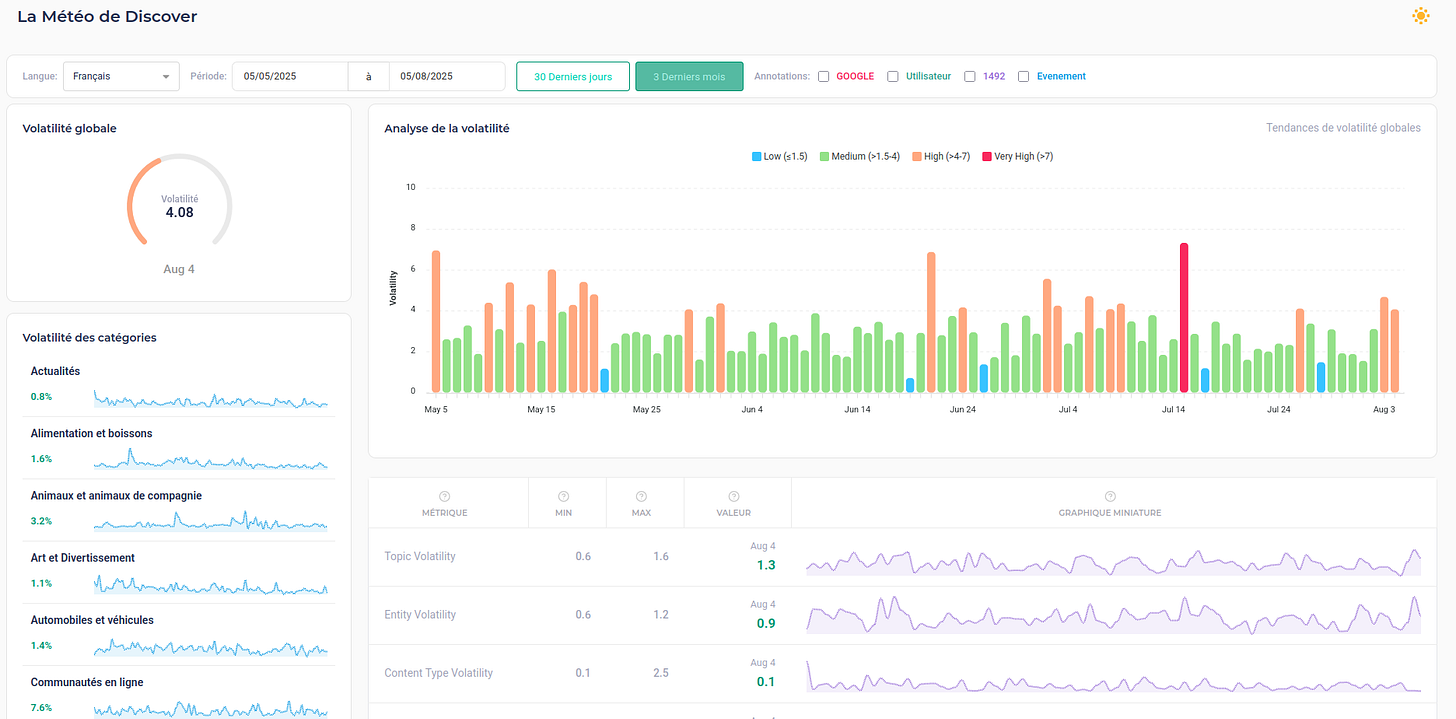Click the help icon above VALEUR
Viewport: 1456px width, 719px height.
[734, 496]
